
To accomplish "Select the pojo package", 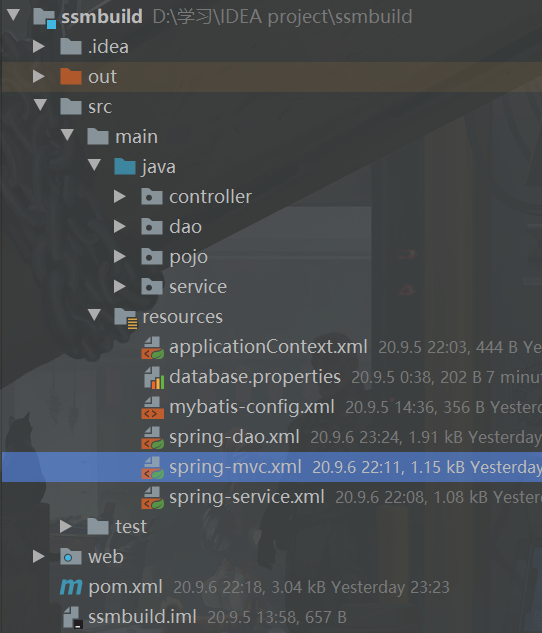I will tap(188, 257).
